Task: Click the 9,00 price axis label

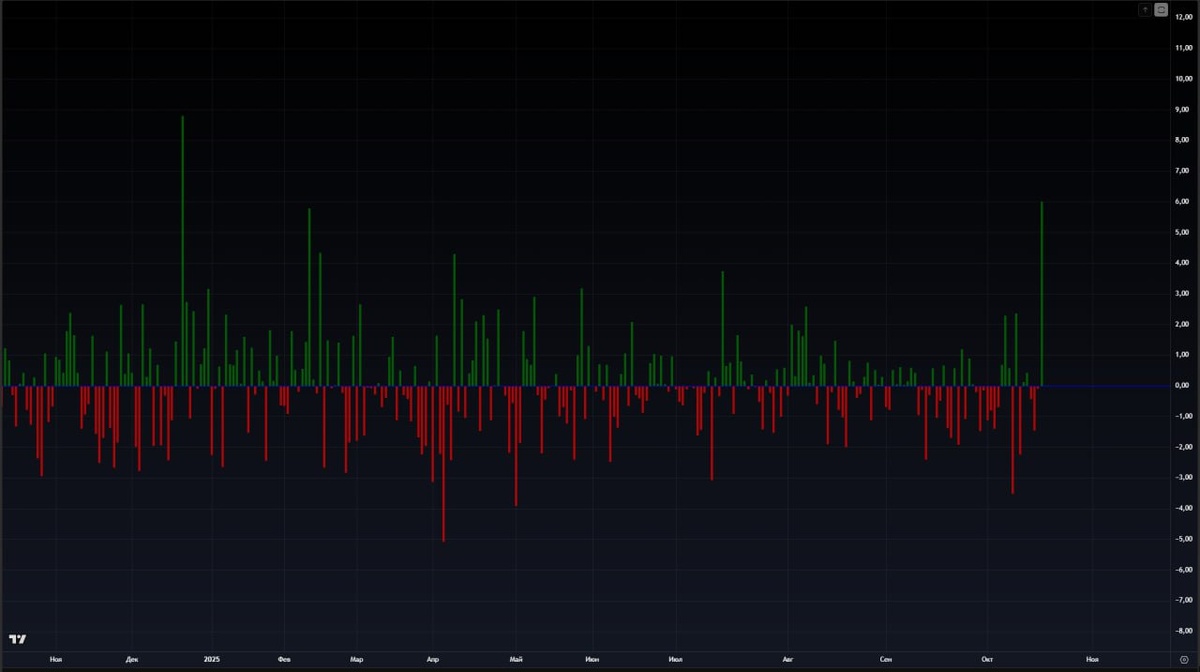Action: [x=1182, y=109]
